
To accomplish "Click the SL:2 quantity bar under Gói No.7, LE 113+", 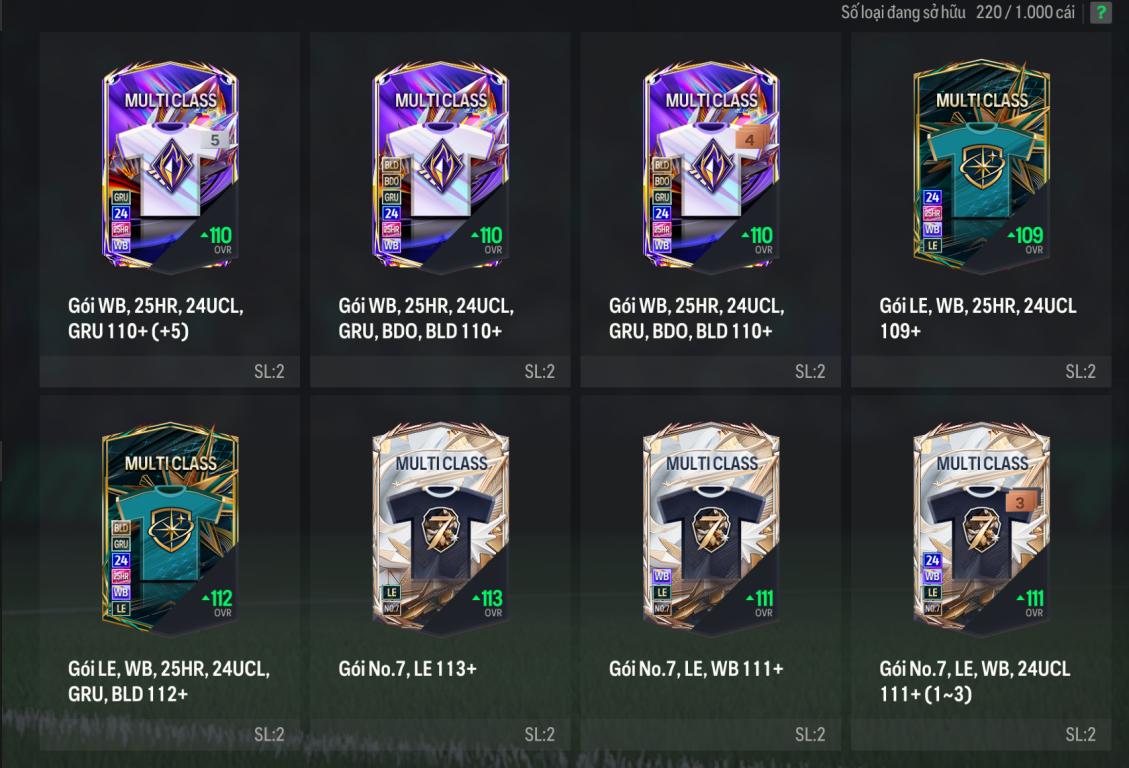I will pos(440,734).
